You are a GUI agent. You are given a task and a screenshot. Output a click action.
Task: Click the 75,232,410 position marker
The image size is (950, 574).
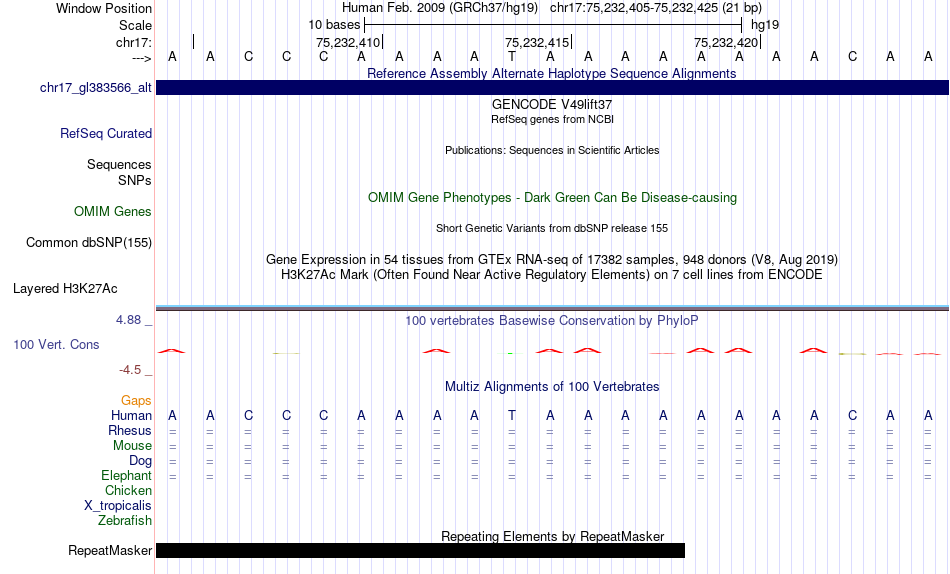coord(348,42)
